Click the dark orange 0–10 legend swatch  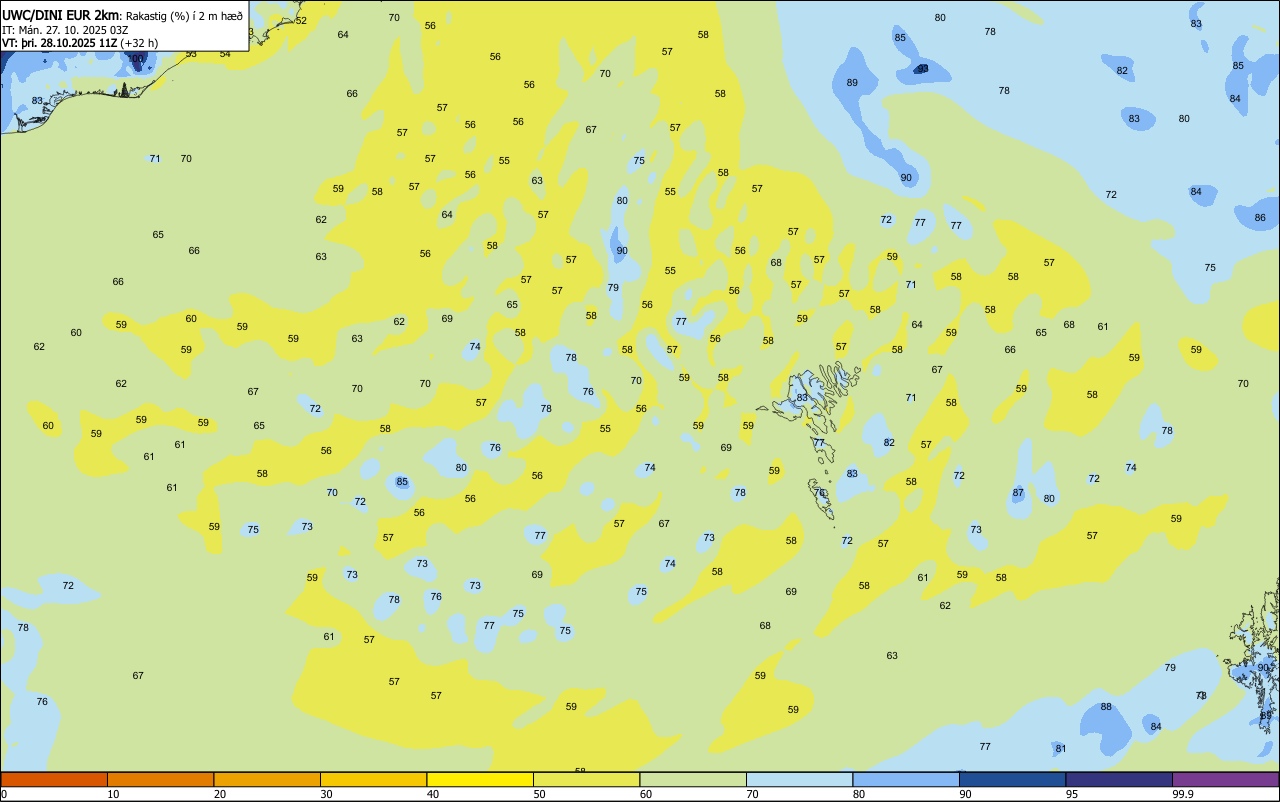click(54, 779)
